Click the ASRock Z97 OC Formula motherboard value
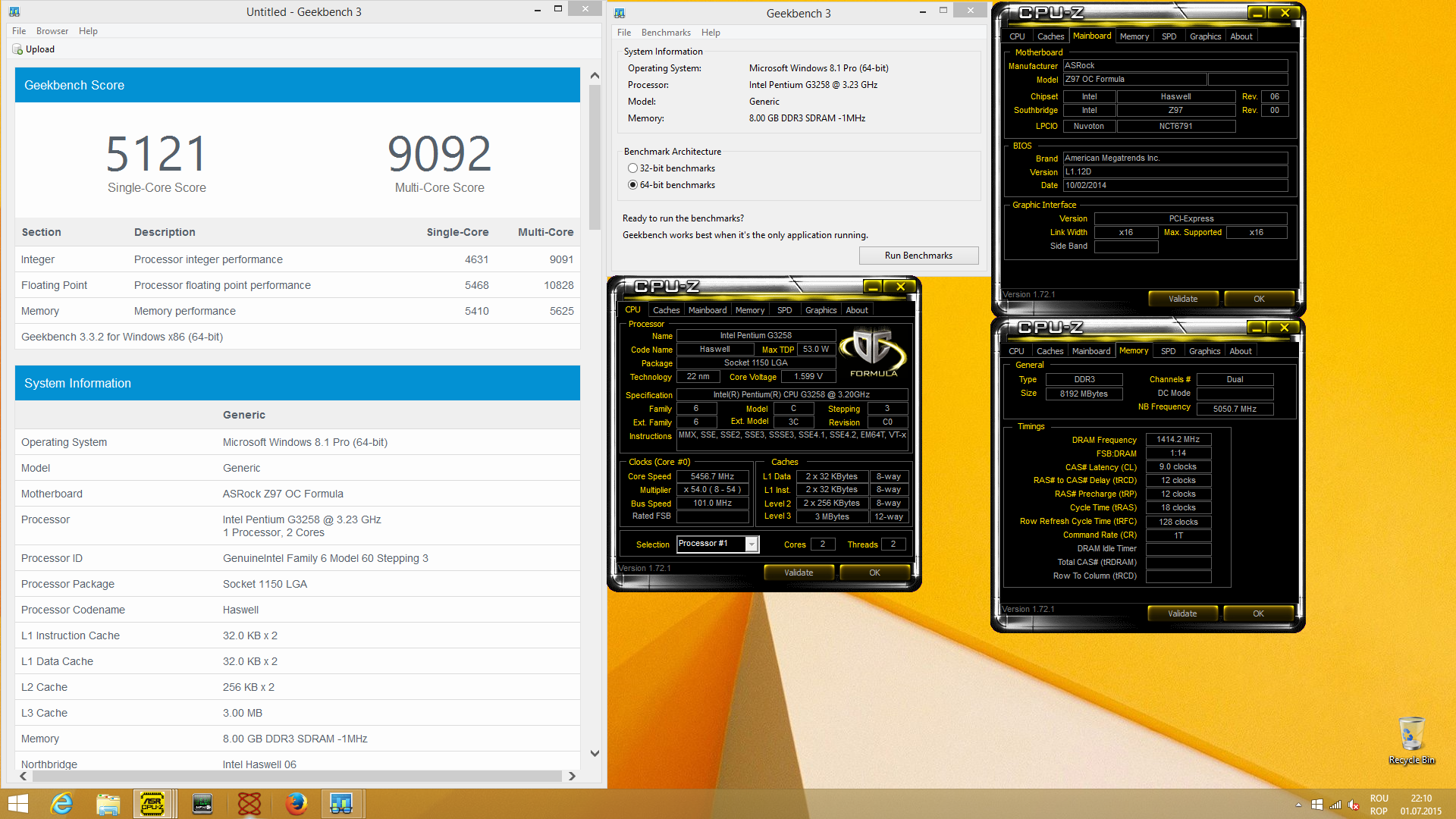The height and width of the screenshot is (819, 1456). [x=283, y=494]
